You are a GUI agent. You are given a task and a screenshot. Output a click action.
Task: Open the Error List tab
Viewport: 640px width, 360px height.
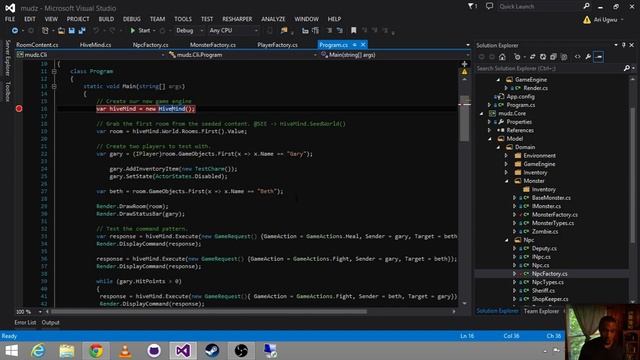pos(25,322)
